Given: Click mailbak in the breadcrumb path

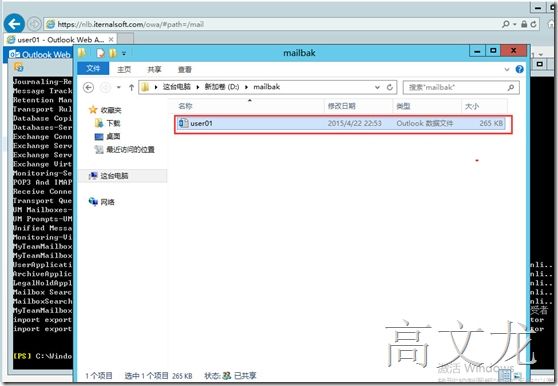Looking at the screenshot, I should 267,87.
